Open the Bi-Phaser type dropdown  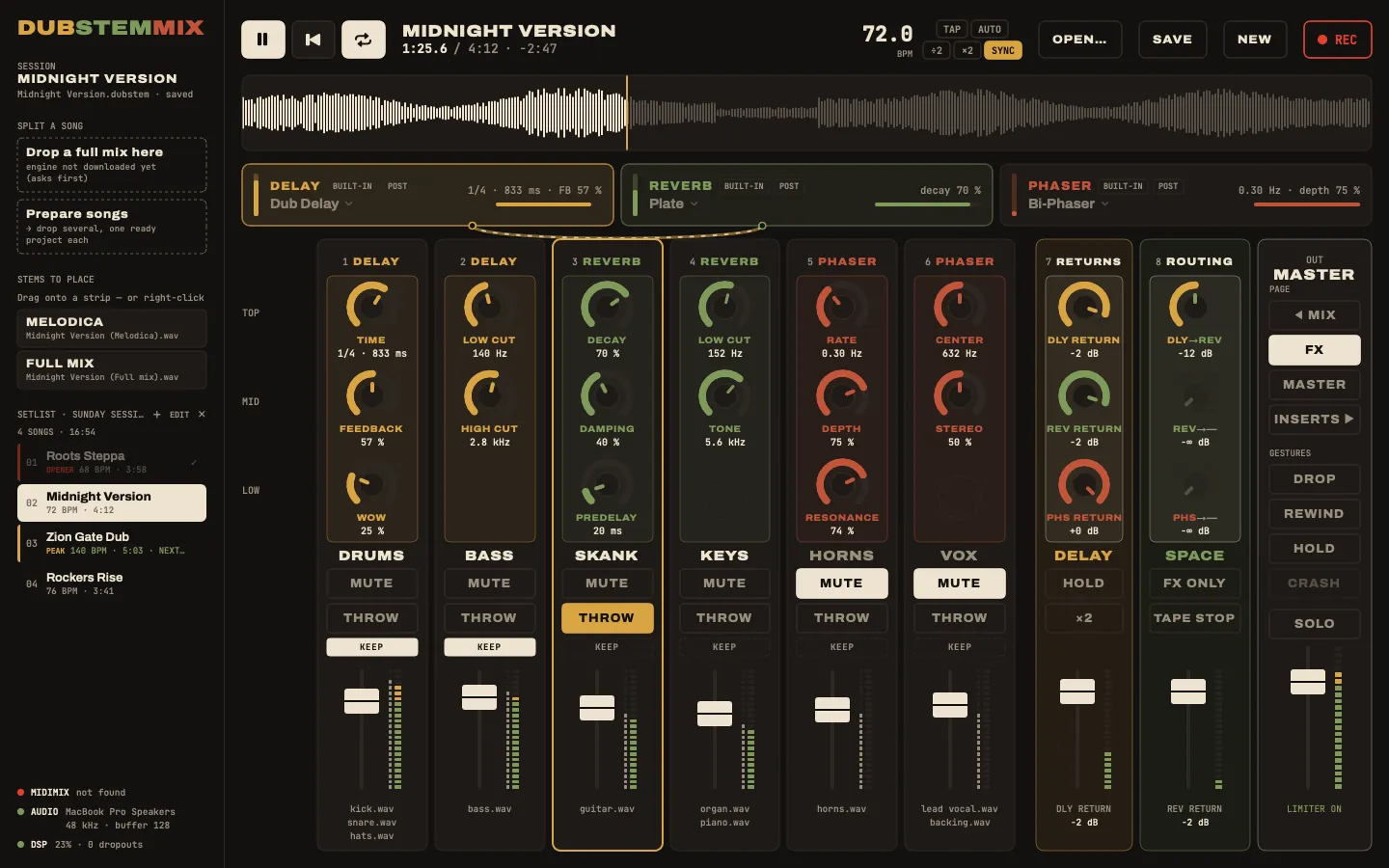click(1069, 203)
